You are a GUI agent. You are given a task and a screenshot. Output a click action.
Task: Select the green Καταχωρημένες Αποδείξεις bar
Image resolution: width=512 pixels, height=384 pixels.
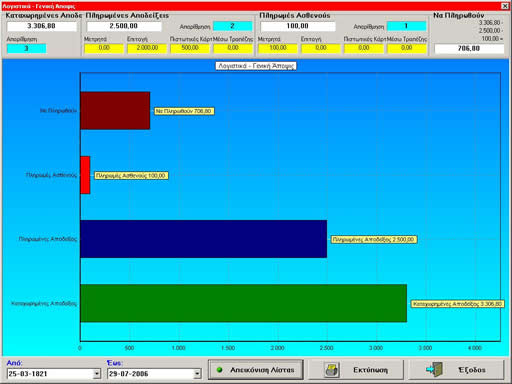(243, 303)
